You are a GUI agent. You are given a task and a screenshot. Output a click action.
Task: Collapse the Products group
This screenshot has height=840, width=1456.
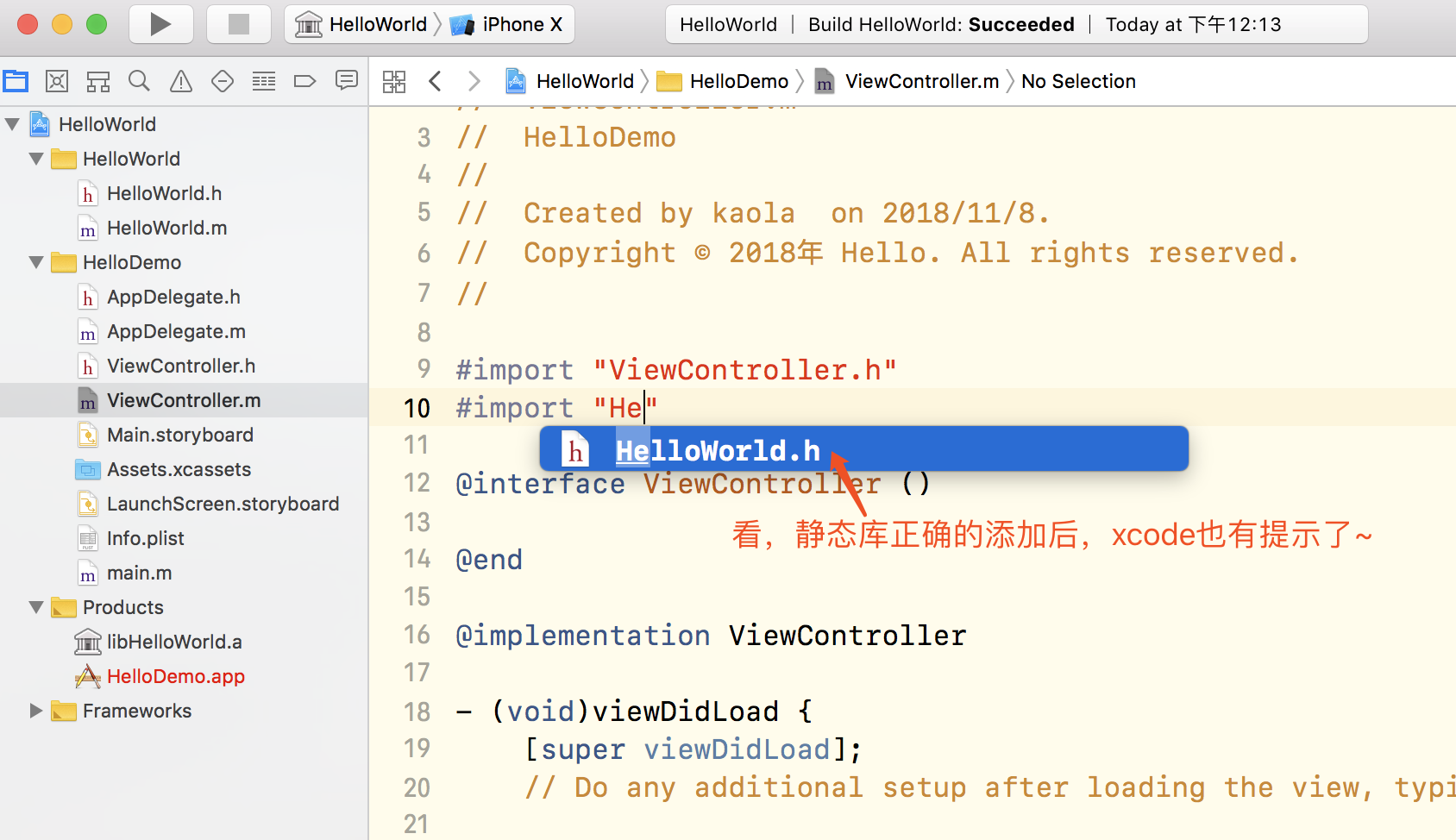click(36, 607)
